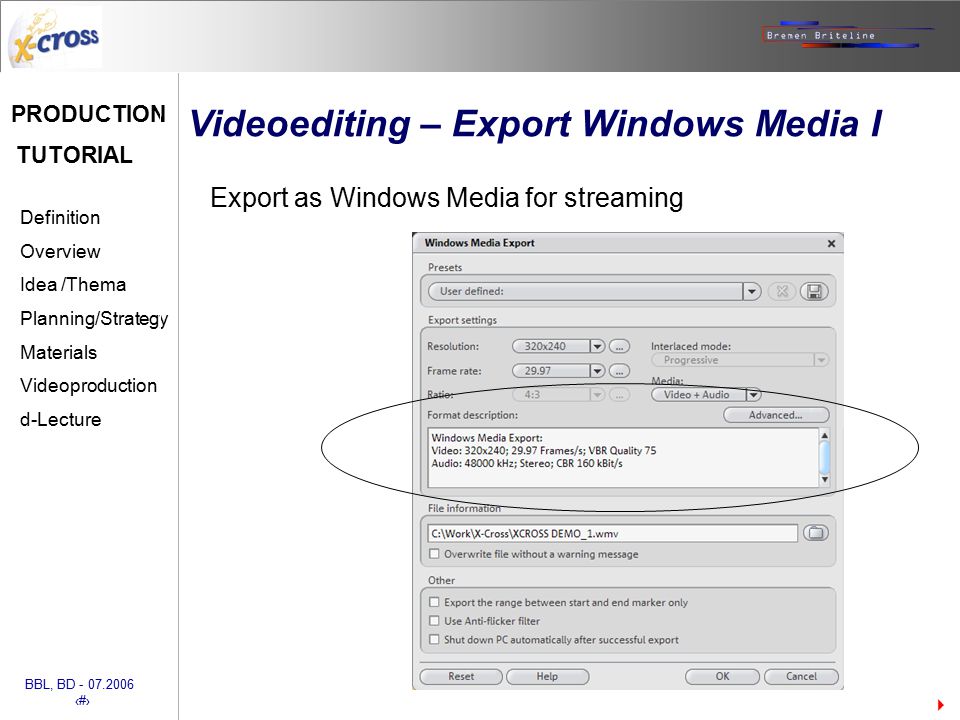Click the file path input field
Viewport: 960px width, 720px height.
click(612, 533)
